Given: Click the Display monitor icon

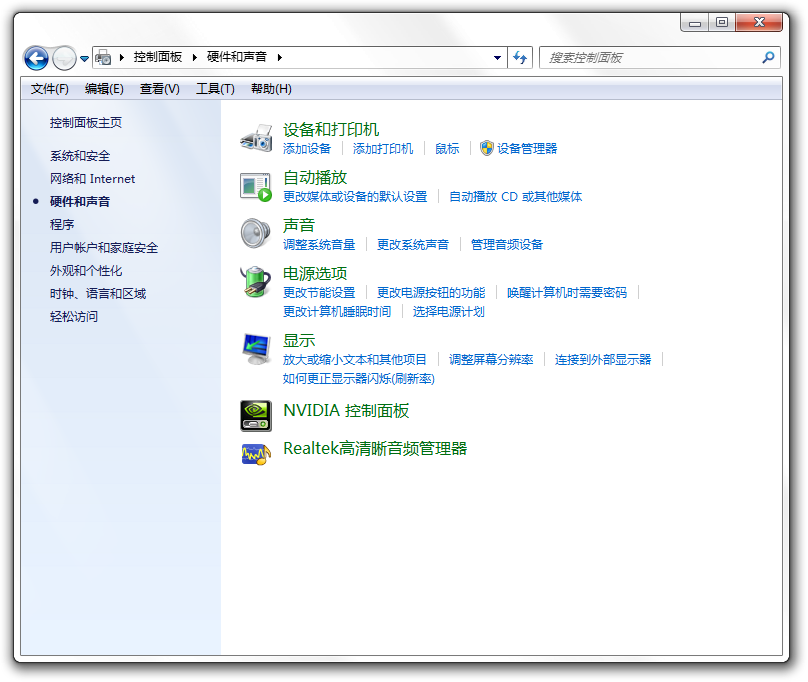Looking at the screenshot, I should (x=256, y=349).
